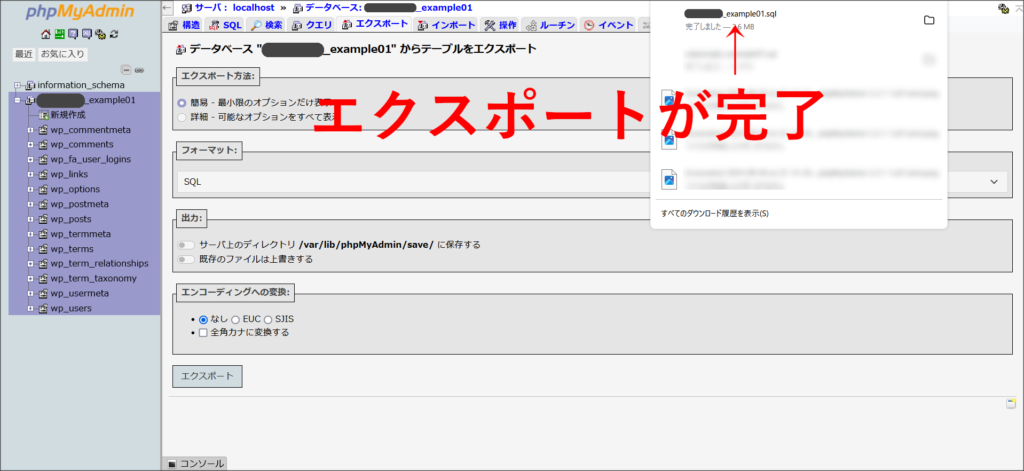Check 全角カナに変換する checkbox

(203, 333)
